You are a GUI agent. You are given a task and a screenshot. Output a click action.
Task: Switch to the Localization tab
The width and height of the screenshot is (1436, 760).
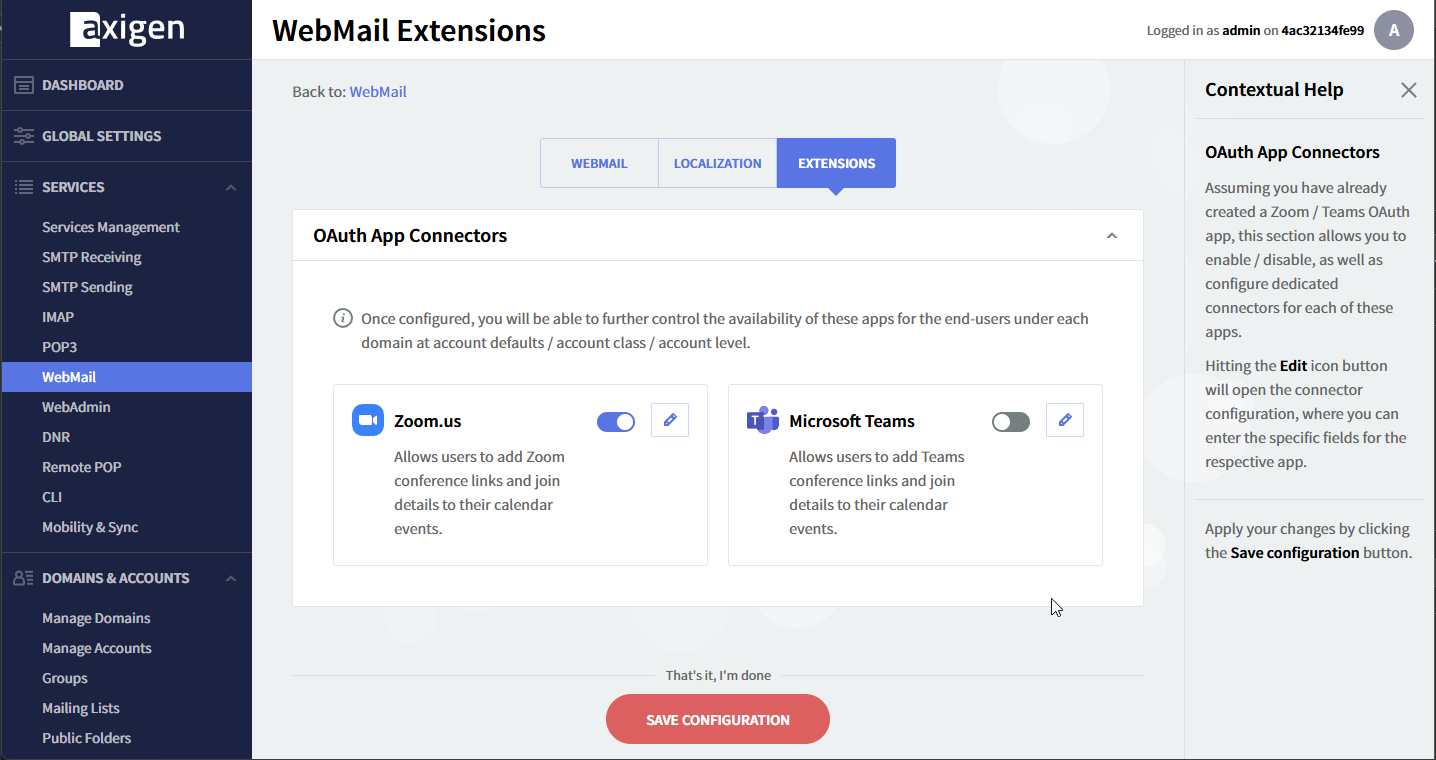coord(717,163)
